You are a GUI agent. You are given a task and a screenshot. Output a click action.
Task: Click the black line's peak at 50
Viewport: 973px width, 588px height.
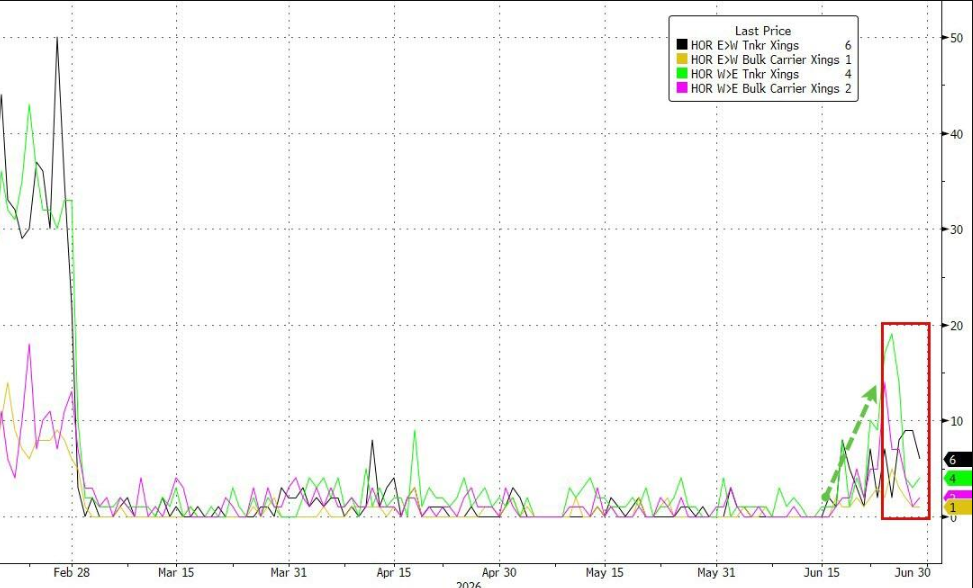(57, 38)
